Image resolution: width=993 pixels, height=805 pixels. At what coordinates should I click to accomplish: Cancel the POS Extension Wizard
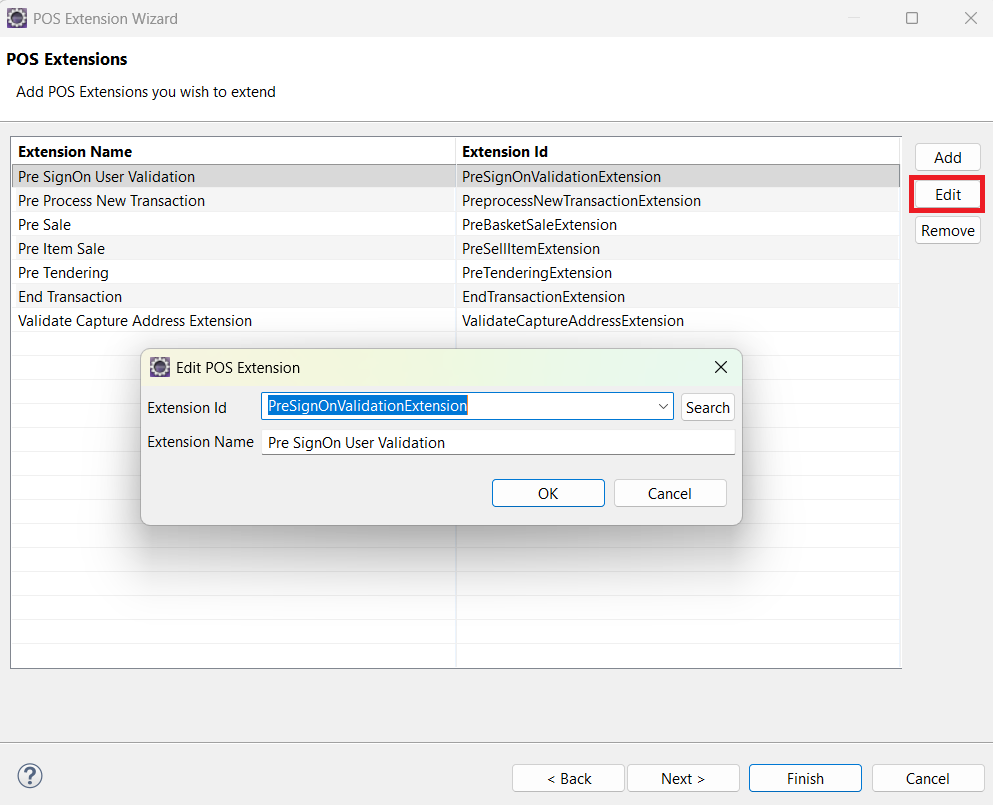pos(927,778)
